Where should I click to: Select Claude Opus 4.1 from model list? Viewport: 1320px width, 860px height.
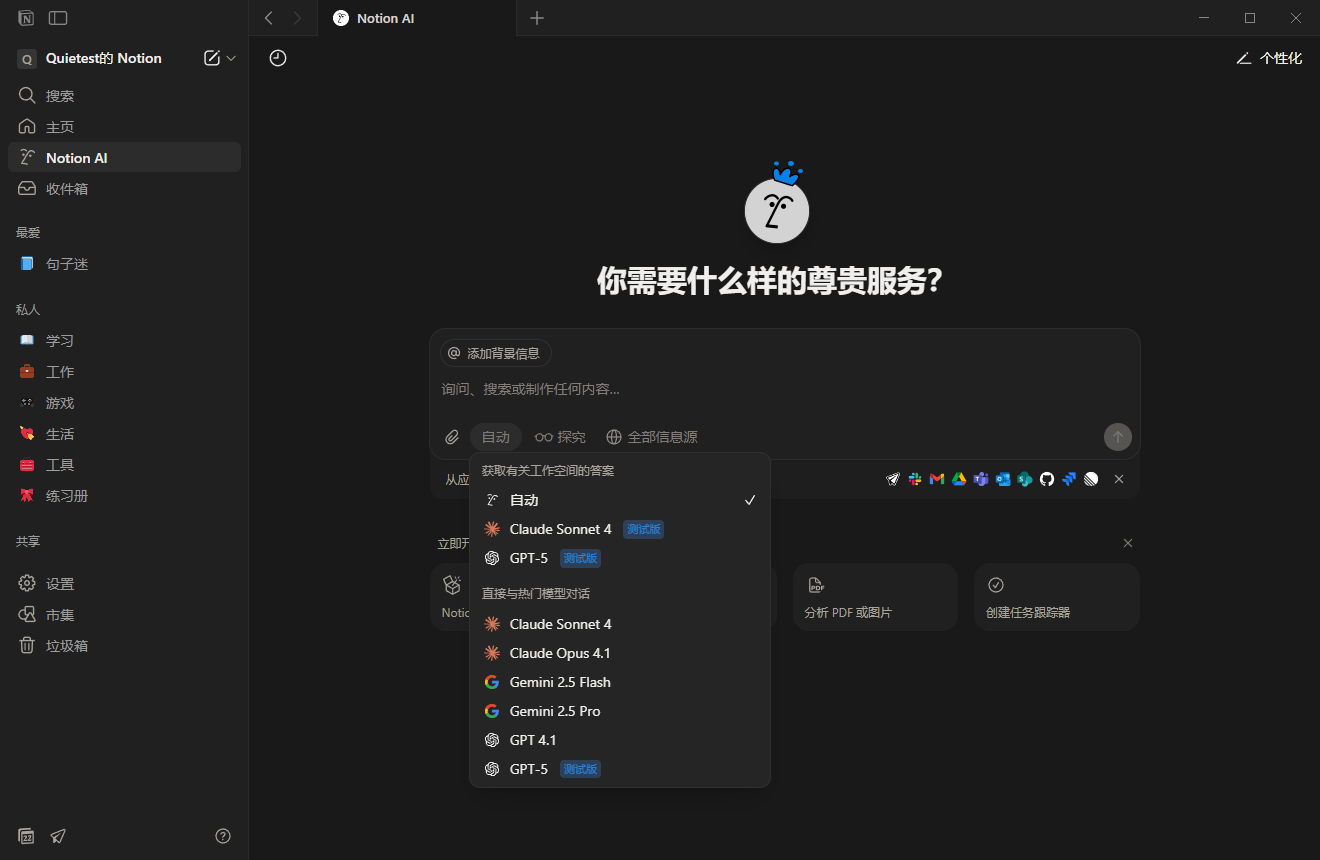[559, 652]
